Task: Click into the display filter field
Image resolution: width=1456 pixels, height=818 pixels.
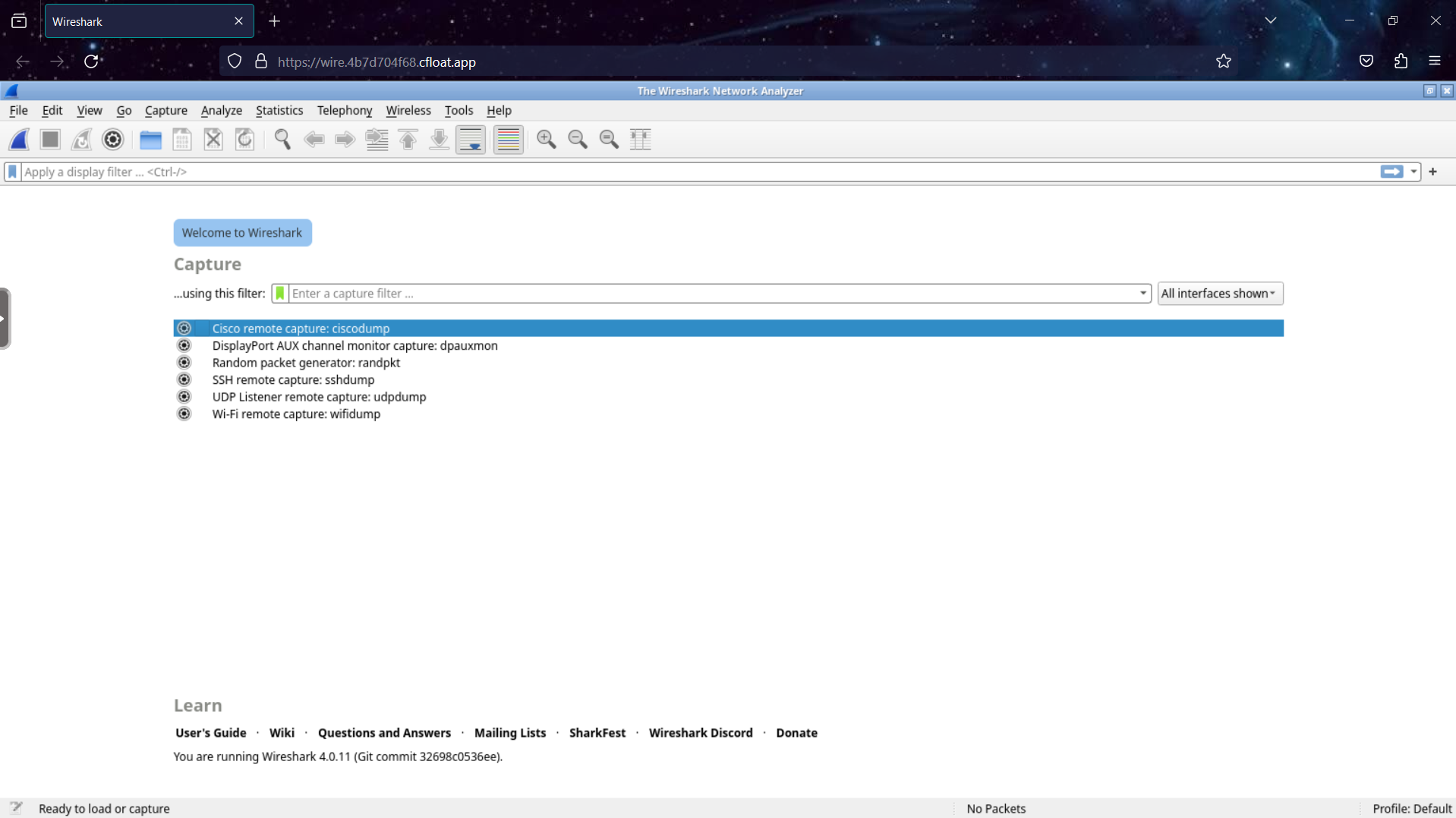Action: pos(698,172)
